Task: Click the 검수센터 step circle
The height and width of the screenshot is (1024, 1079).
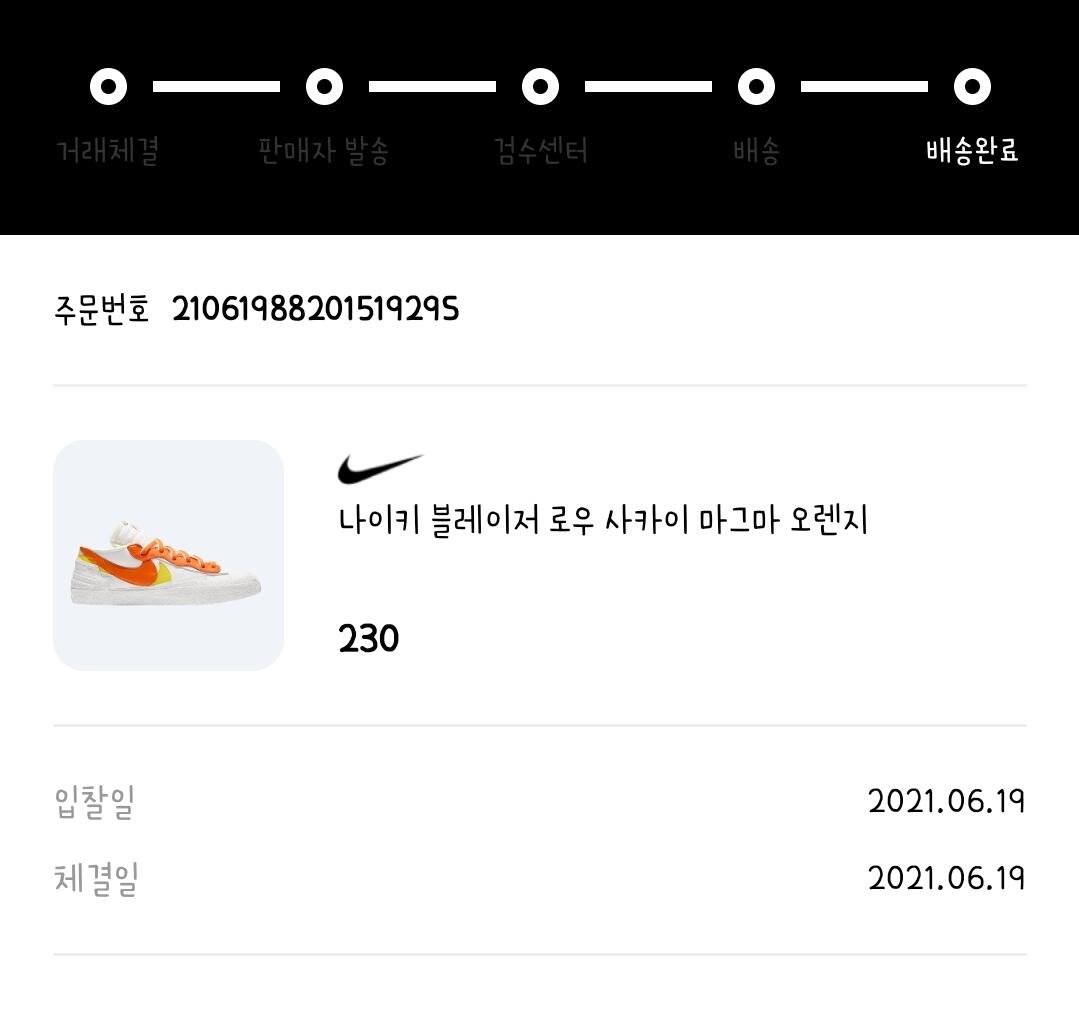Action: 541,87
